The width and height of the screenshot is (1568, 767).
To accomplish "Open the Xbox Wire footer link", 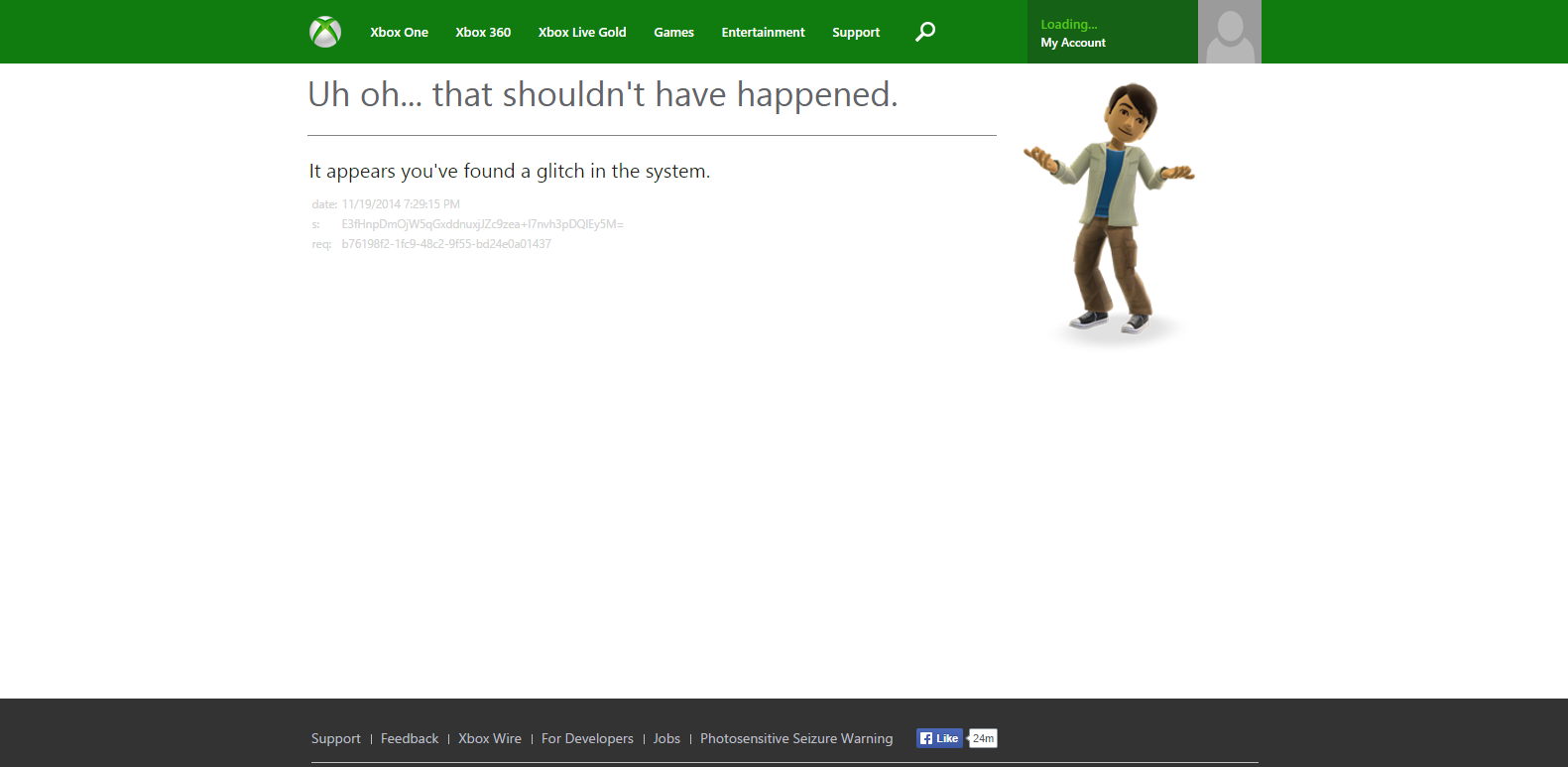I will pyautogui.click(x=490, y=739).
